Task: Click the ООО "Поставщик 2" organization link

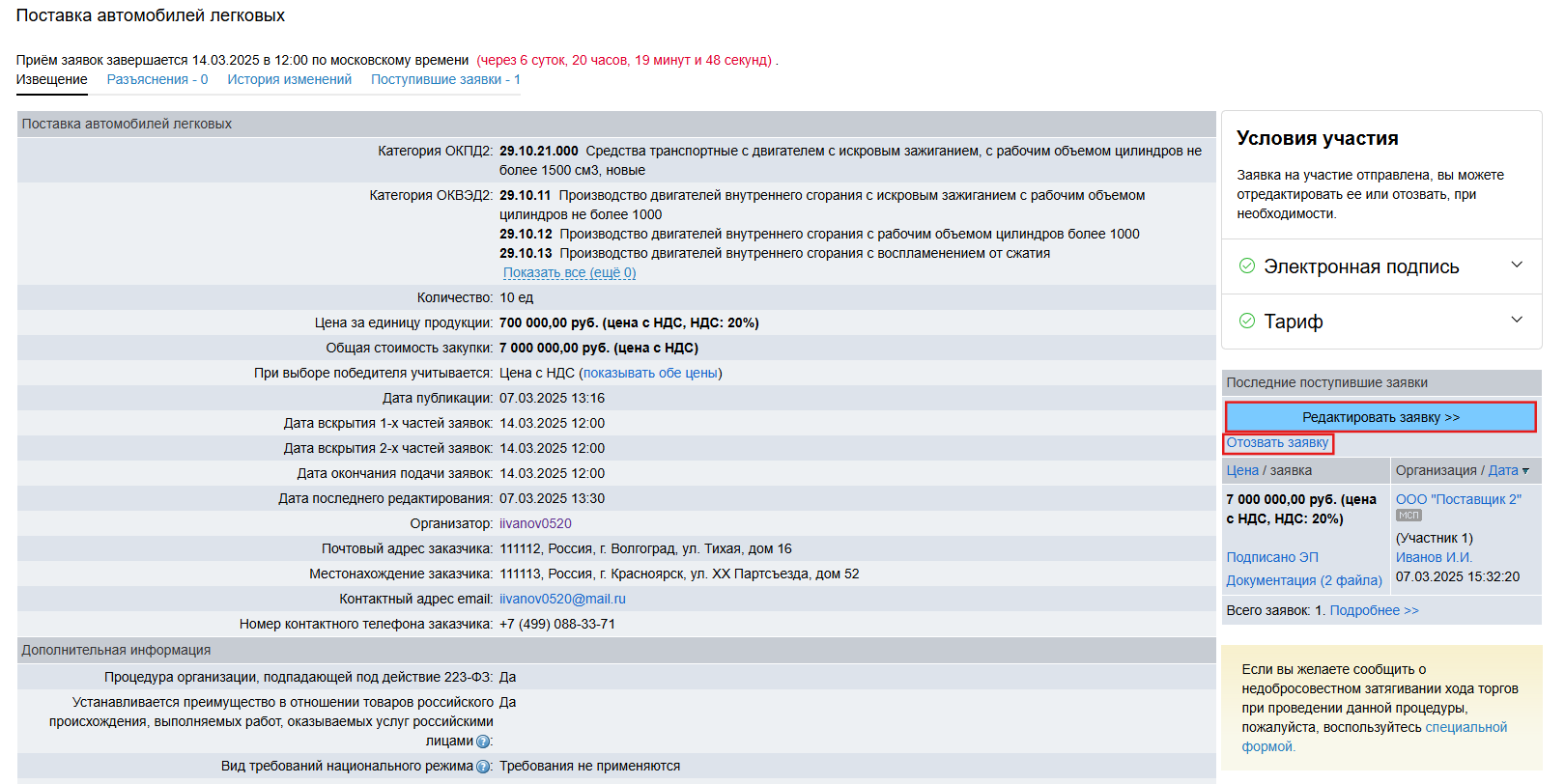Action: coord(1458,499)
